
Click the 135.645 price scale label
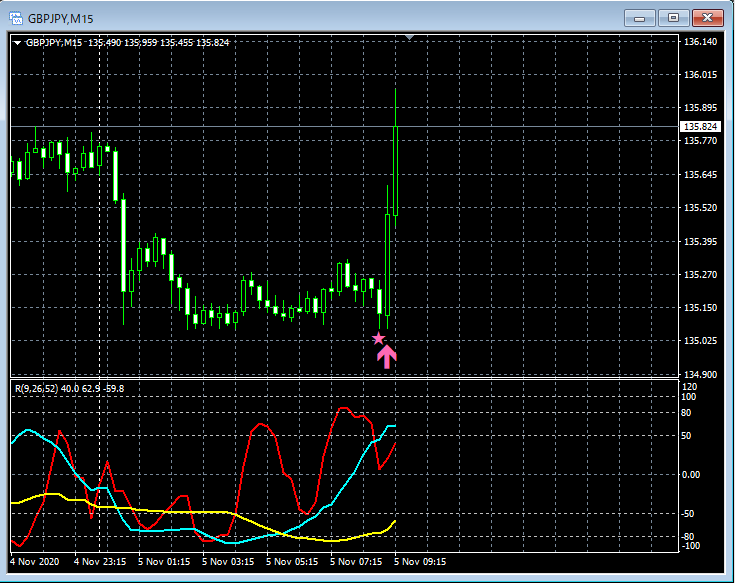[x=700, y=175]
